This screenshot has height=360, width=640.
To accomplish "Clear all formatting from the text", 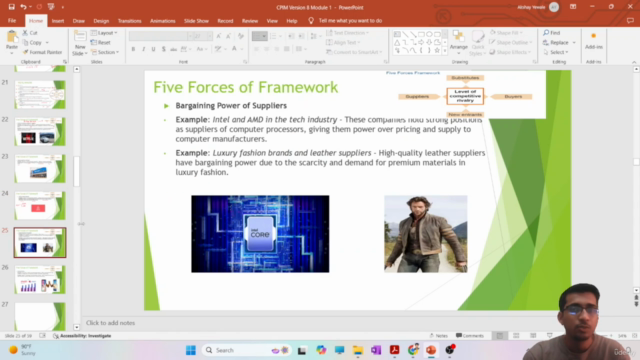I will [x=241, y=36].
